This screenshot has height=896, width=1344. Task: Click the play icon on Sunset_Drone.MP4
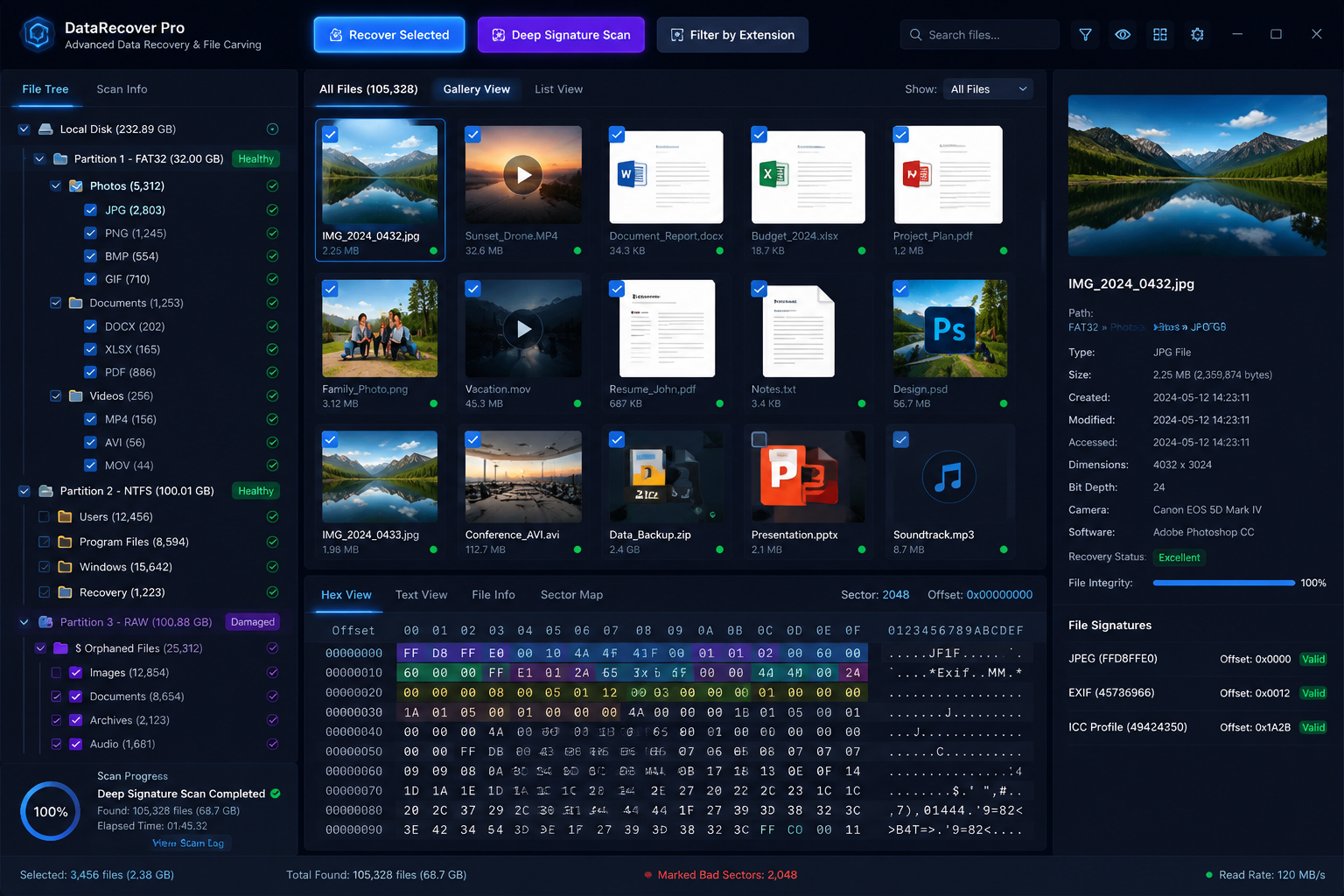click(523, 175)
